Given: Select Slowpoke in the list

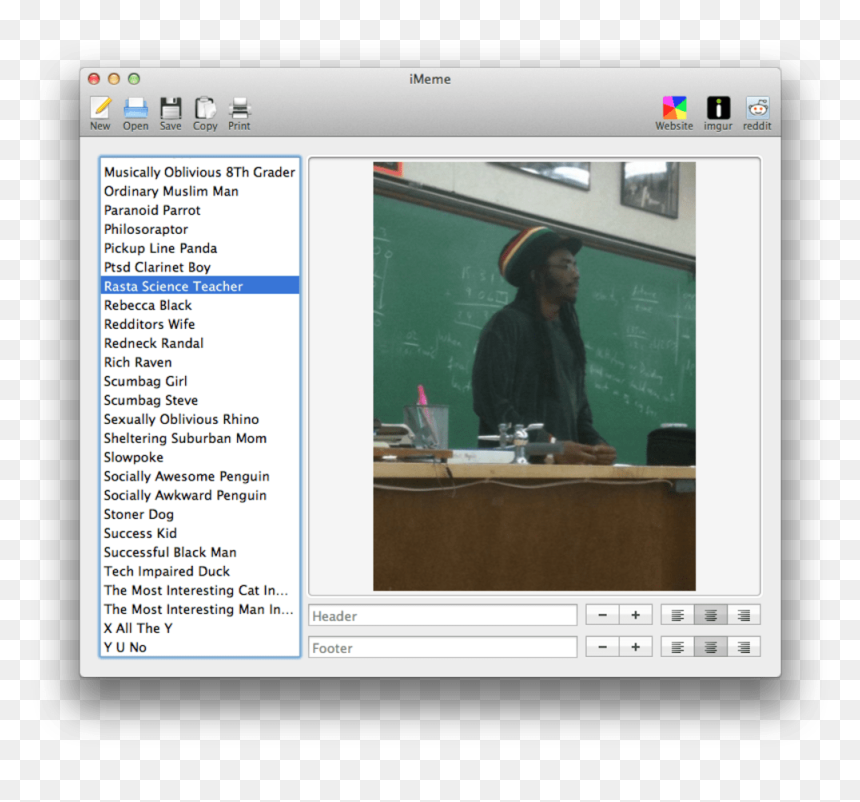Looking at the screenshot, I should point(200,457).
